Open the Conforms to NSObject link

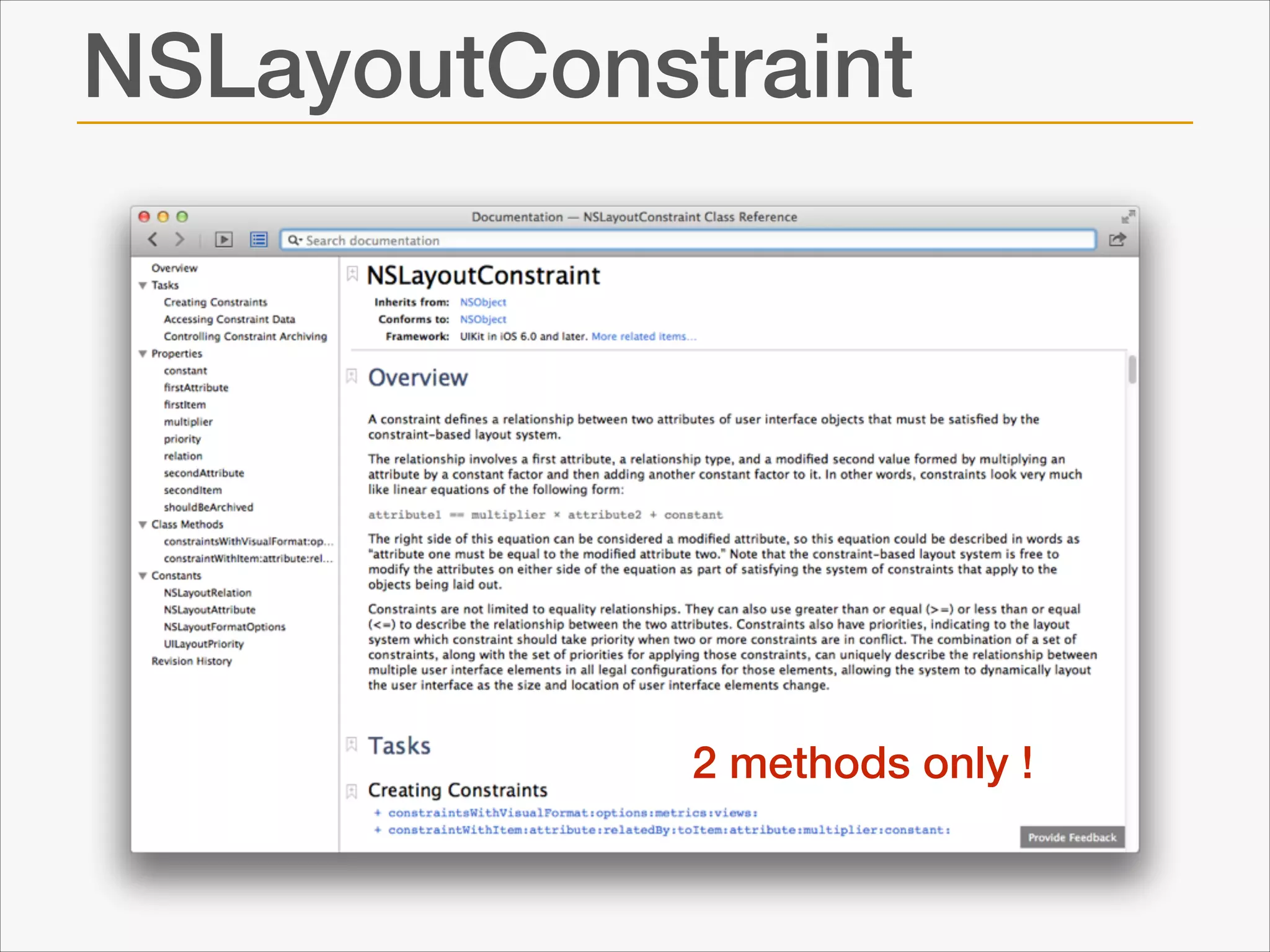tap(483, 319)
